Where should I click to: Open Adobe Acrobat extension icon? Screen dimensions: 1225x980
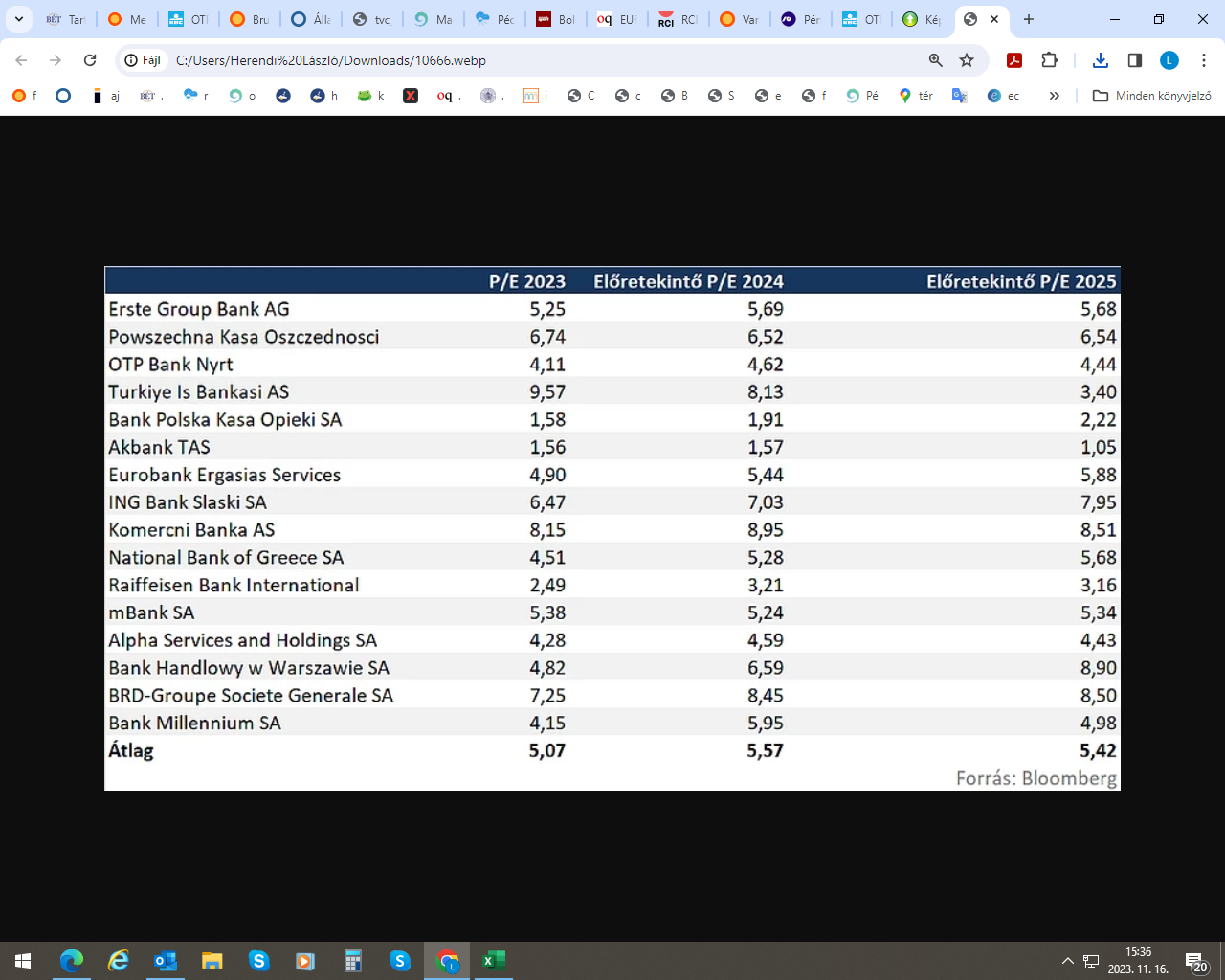tap(1014, 60)
